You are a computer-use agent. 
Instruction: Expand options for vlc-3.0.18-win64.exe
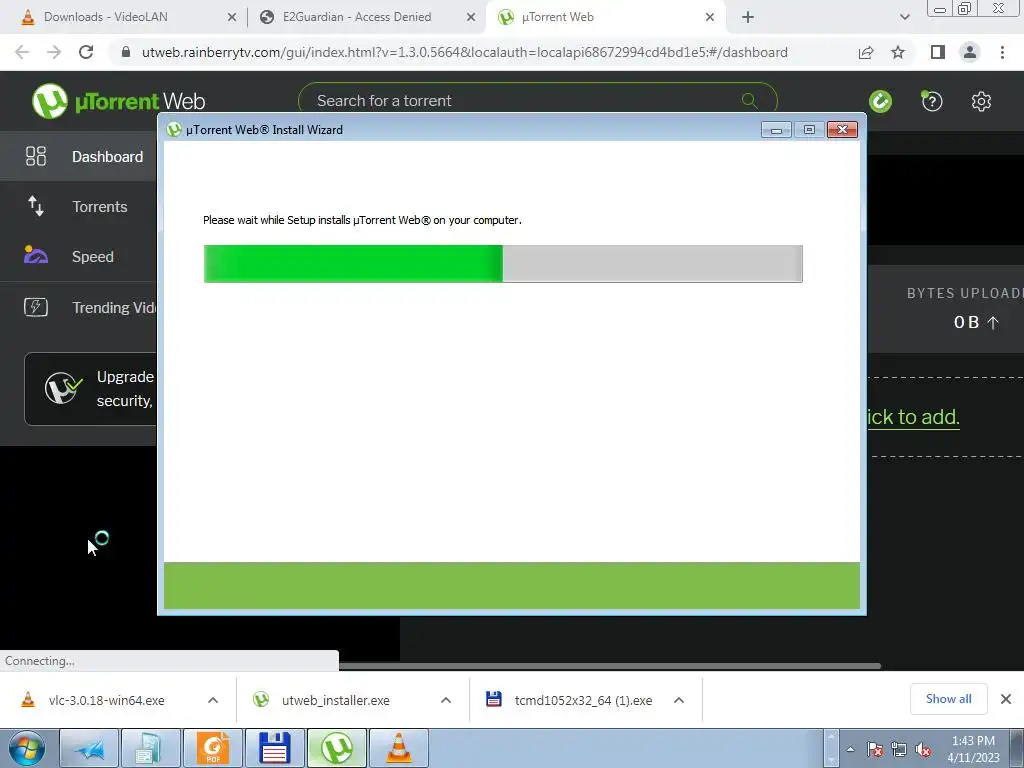tap(213, 700)
